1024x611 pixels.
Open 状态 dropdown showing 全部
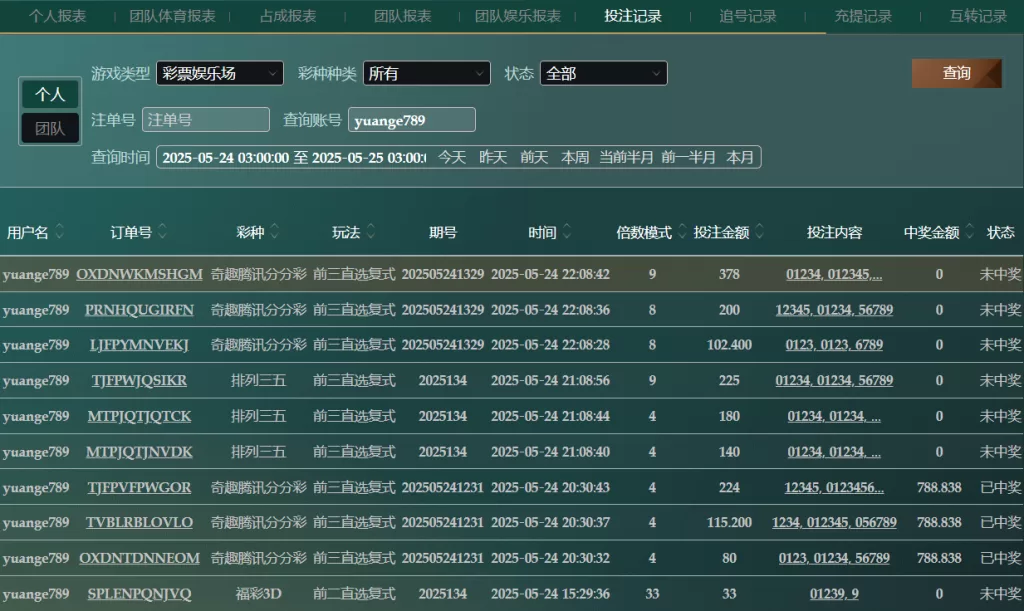point(603,73)
